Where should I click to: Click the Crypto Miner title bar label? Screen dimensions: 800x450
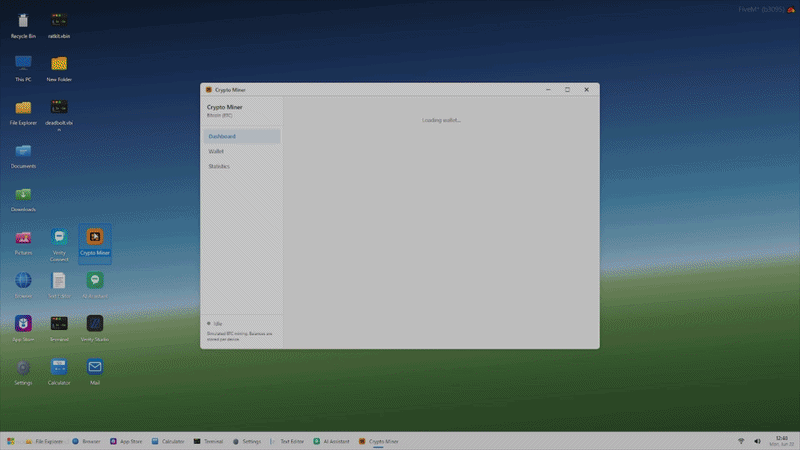pos(230,90)
